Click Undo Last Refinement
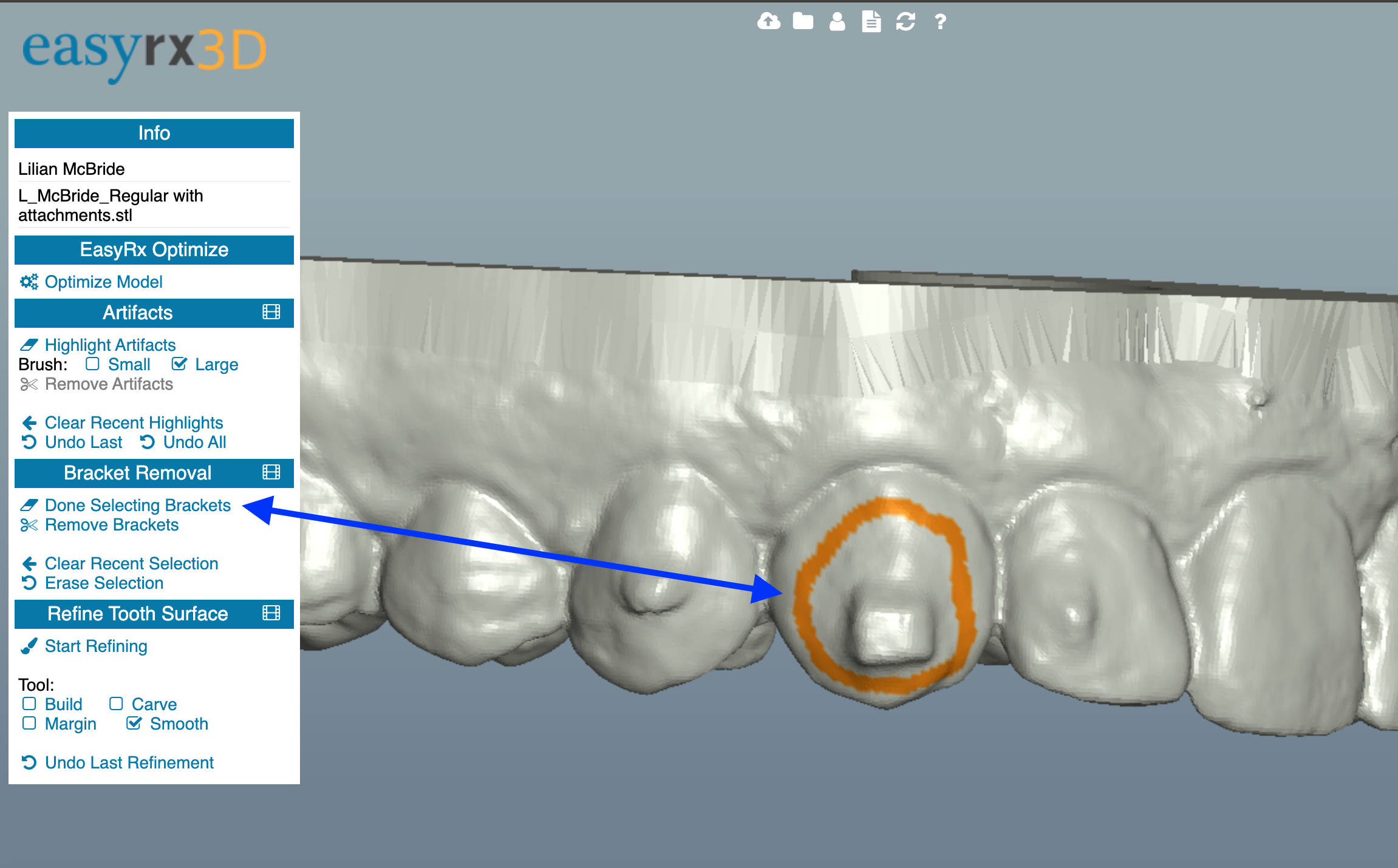Viewport: 1398px width, 868px height. 129,762
